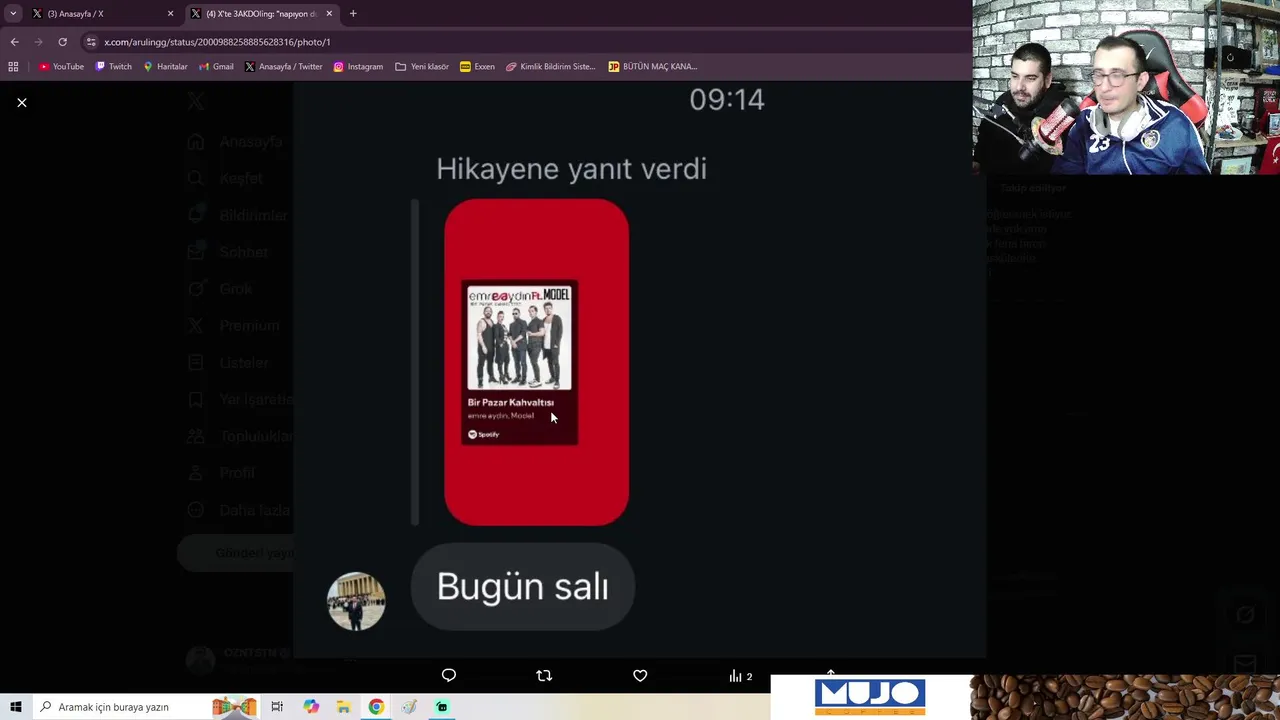This screenshot has height=720, width=1280.
Task: Open the Kimlik Bildirim Siste... bookmark
Action: tap(550, 67)
